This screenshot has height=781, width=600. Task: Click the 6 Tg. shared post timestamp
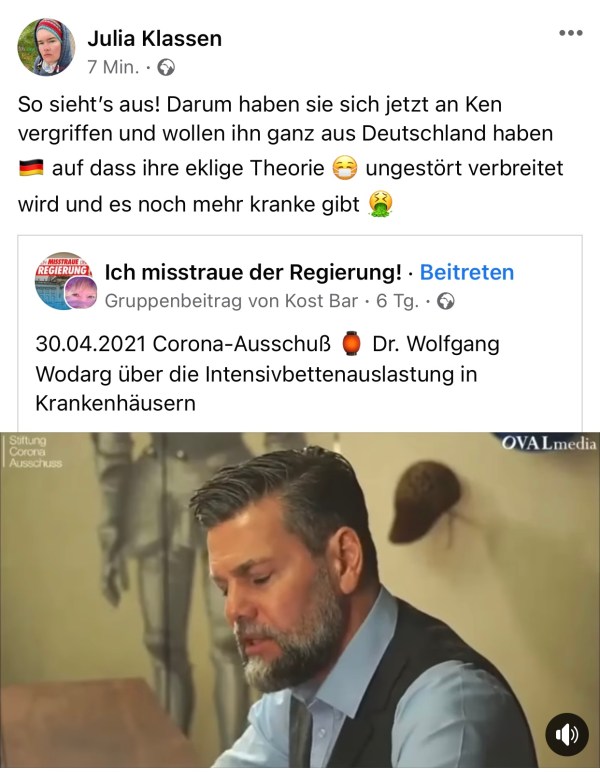coord(397,301)
